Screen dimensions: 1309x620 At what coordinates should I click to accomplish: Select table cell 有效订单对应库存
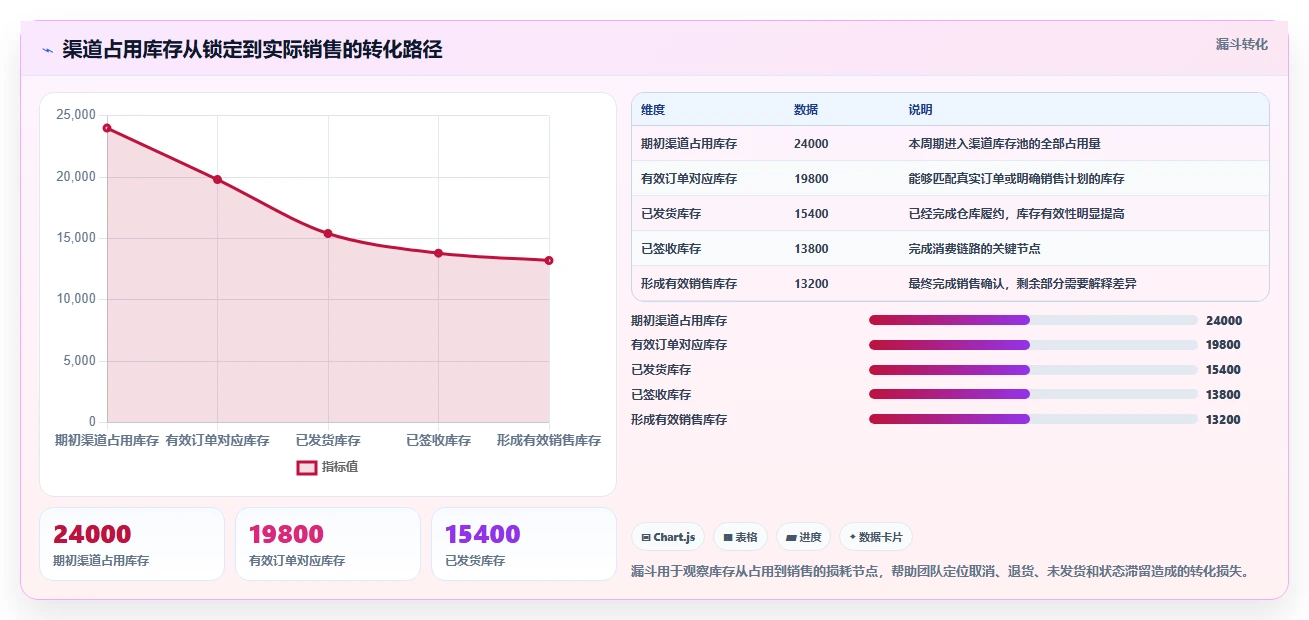coord(689,179)
